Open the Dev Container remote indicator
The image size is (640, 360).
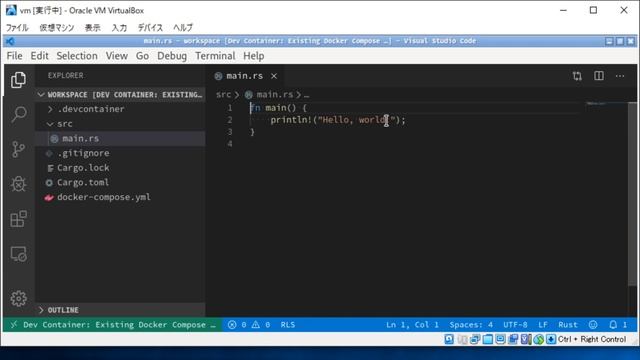click(113, 325)
